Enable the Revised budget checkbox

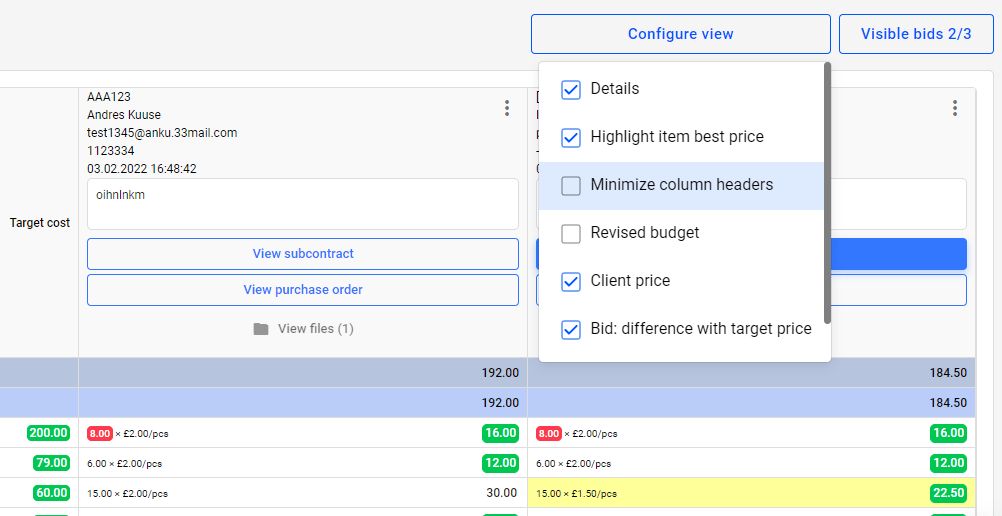[571, 233]
